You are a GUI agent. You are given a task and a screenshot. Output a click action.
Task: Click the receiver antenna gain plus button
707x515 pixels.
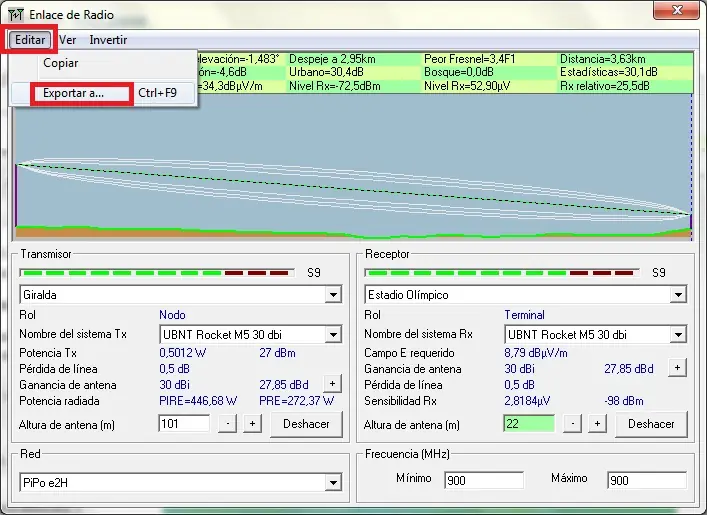click(677, 368)
